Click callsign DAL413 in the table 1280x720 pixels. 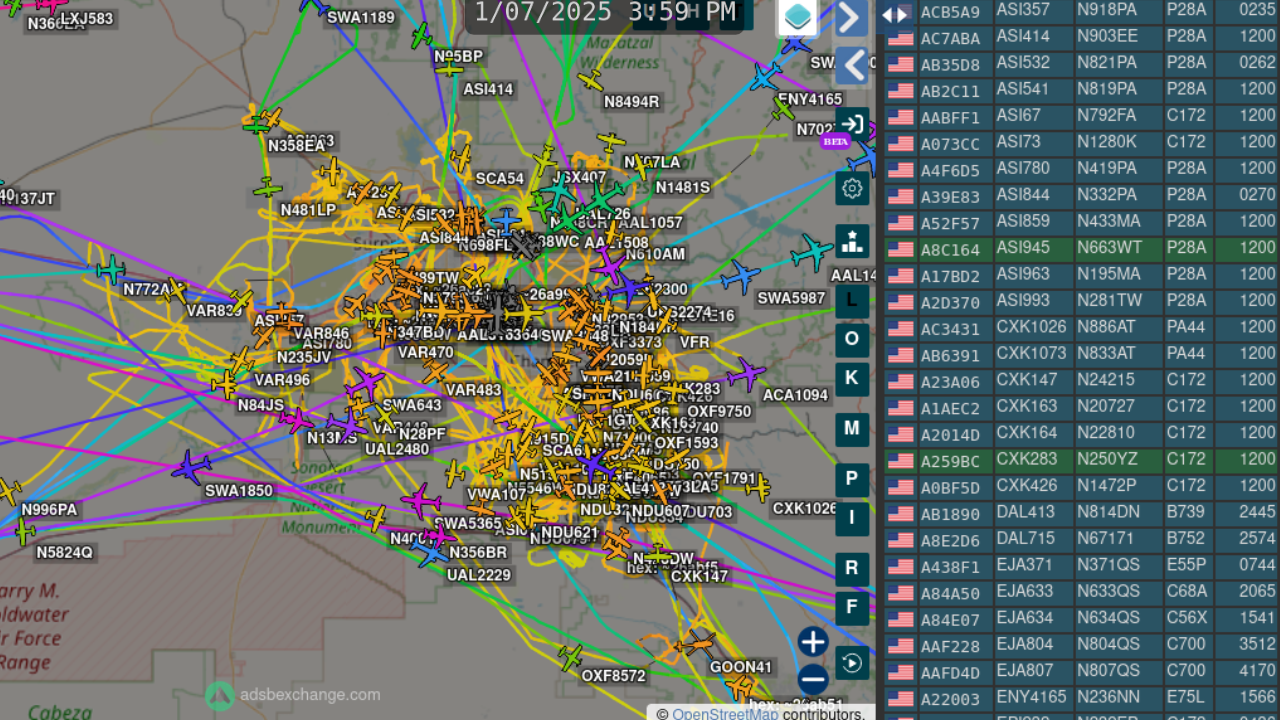click(x=1026, y=512)
